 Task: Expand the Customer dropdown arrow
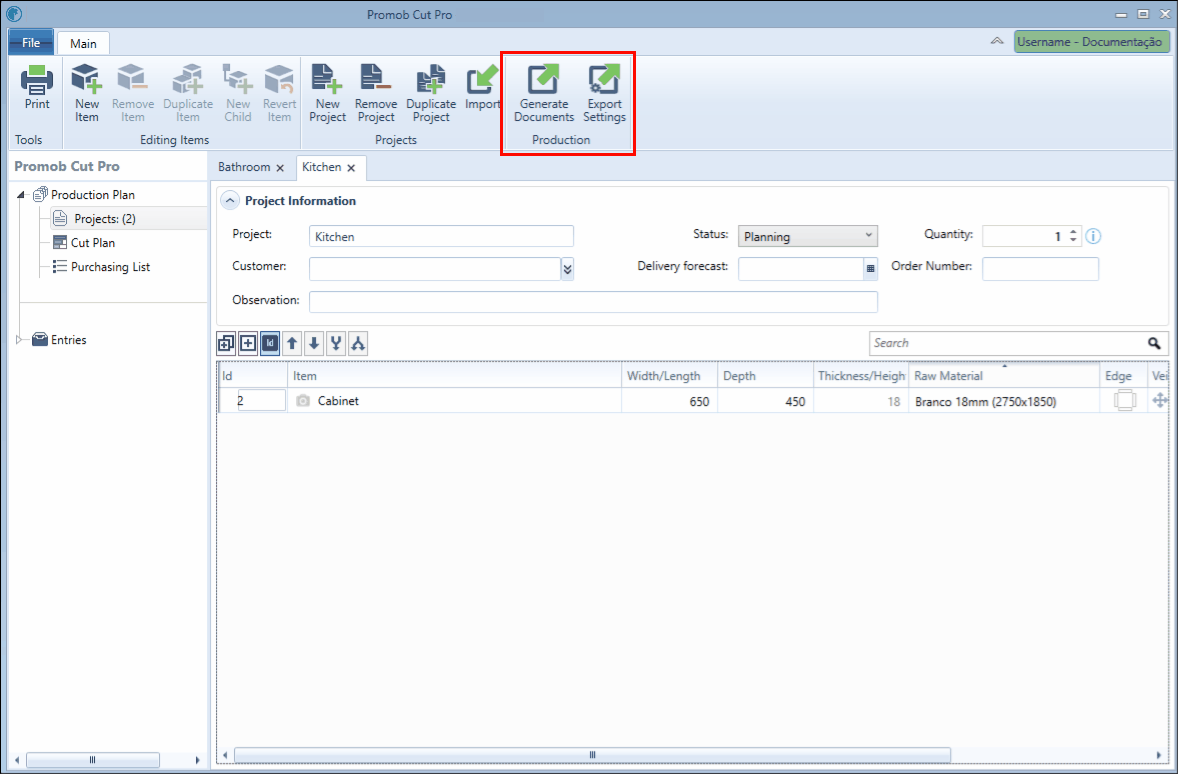click(x=567, y=268)
